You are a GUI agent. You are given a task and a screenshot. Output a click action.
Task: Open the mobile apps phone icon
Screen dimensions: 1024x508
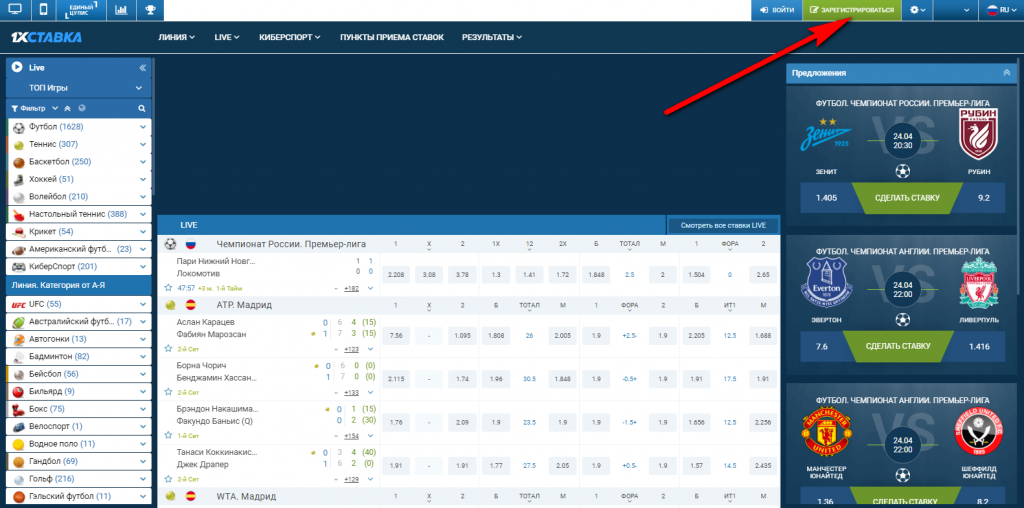coord(44,10)
